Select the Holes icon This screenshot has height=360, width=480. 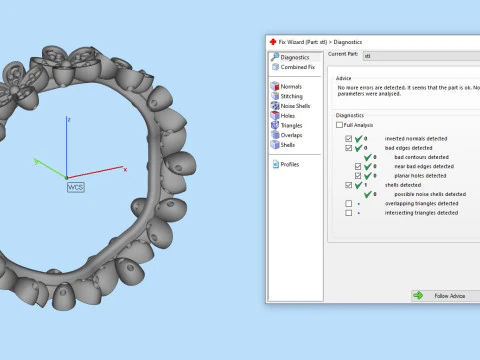pyautogui.click(x=275, y=115)
